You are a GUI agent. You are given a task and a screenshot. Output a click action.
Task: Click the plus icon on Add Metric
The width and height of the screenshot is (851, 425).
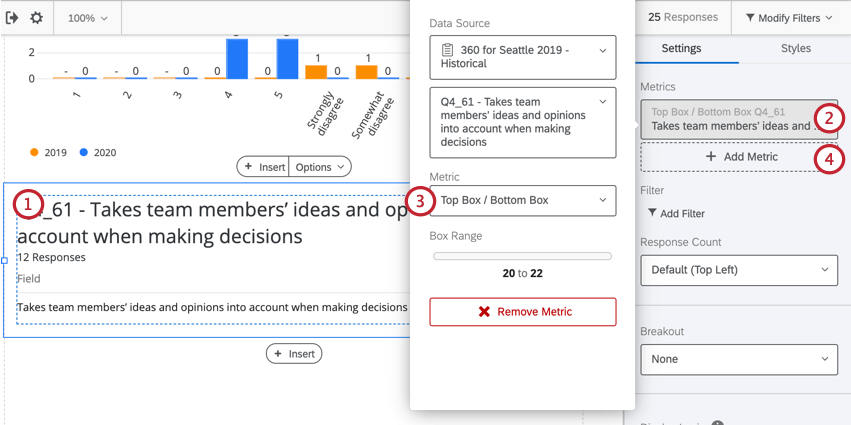click(711, 157)
